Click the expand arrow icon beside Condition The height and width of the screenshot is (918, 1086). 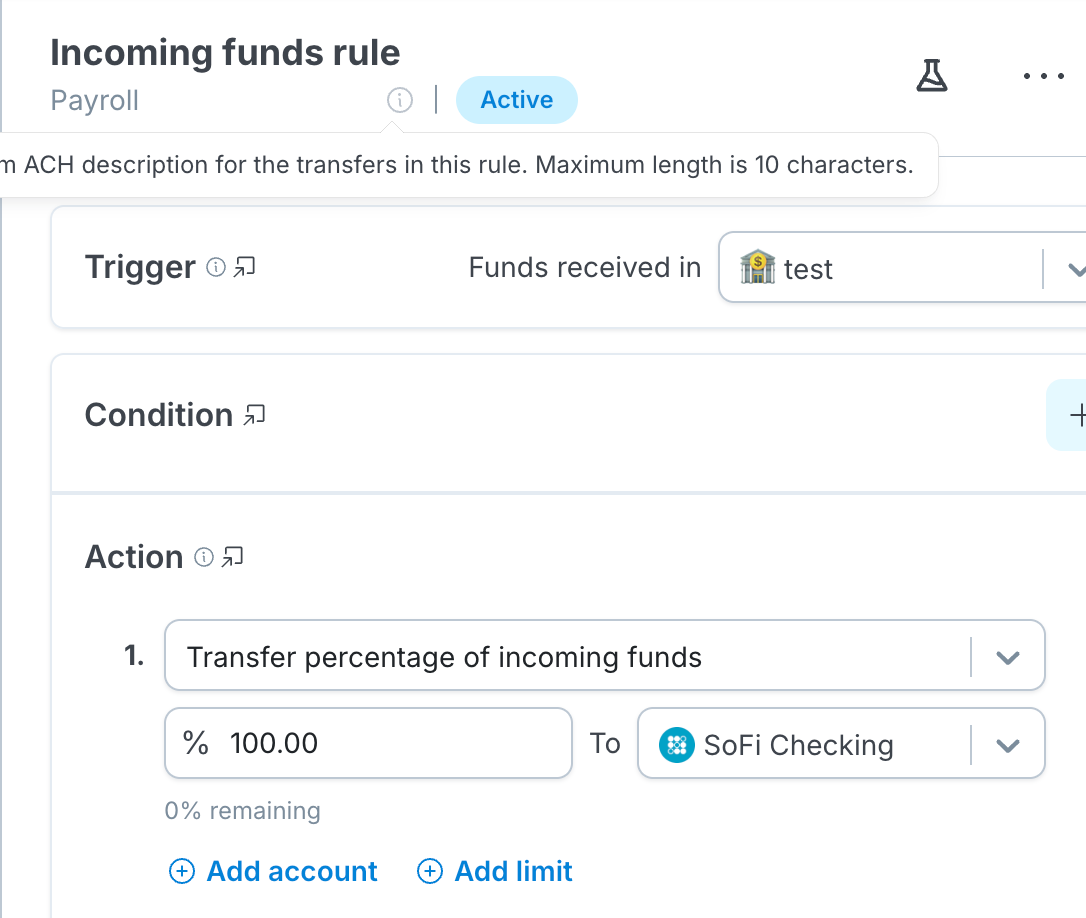(x=255, y=414)
